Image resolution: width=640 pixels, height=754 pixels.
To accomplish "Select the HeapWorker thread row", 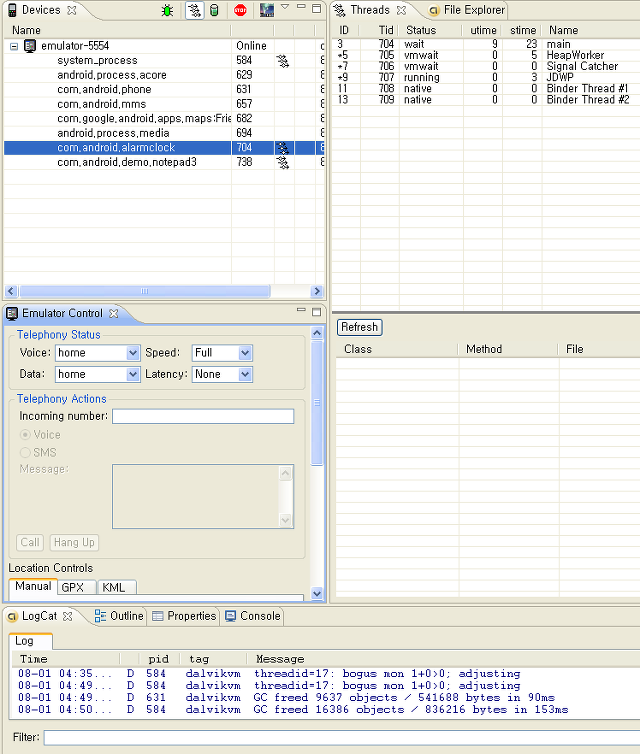I will pyautogui.click(x=486, y=55).
